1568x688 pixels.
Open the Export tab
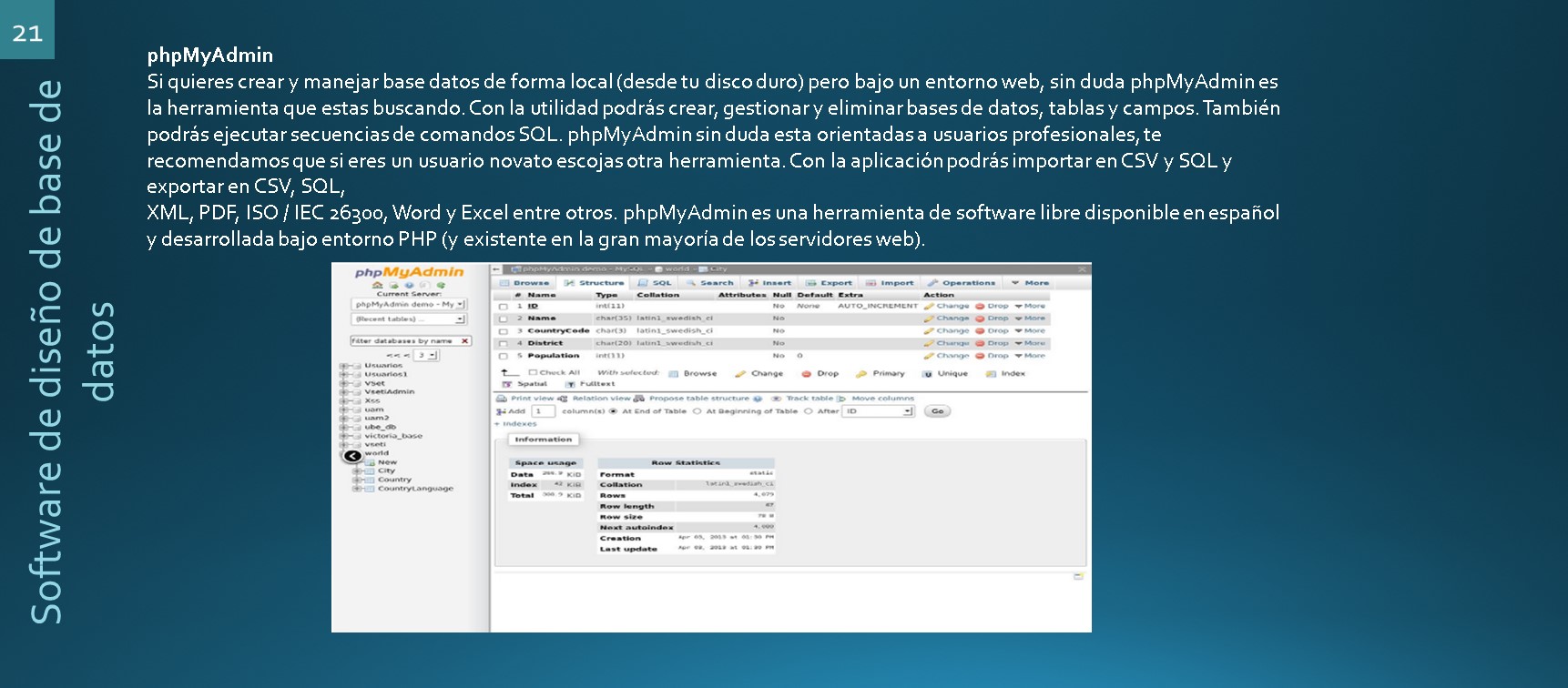(830, 283)
